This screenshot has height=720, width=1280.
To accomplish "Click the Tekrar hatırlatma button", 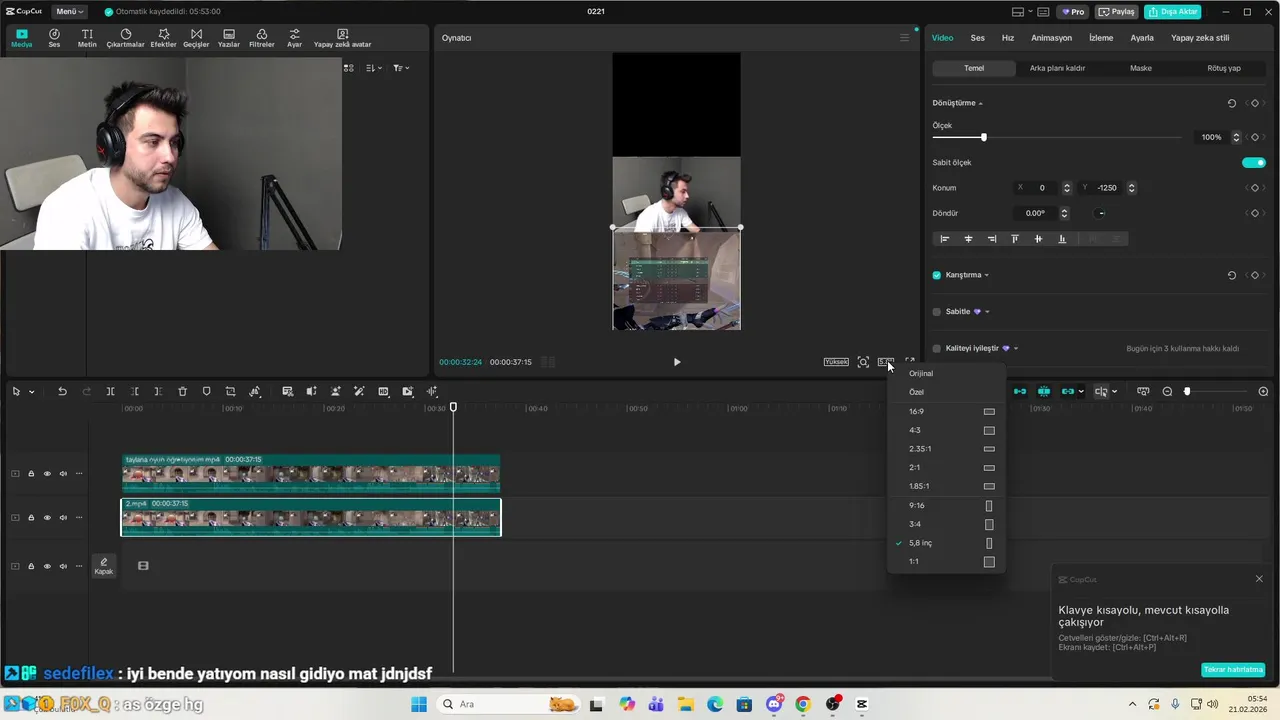I will tap(1233, 669).
